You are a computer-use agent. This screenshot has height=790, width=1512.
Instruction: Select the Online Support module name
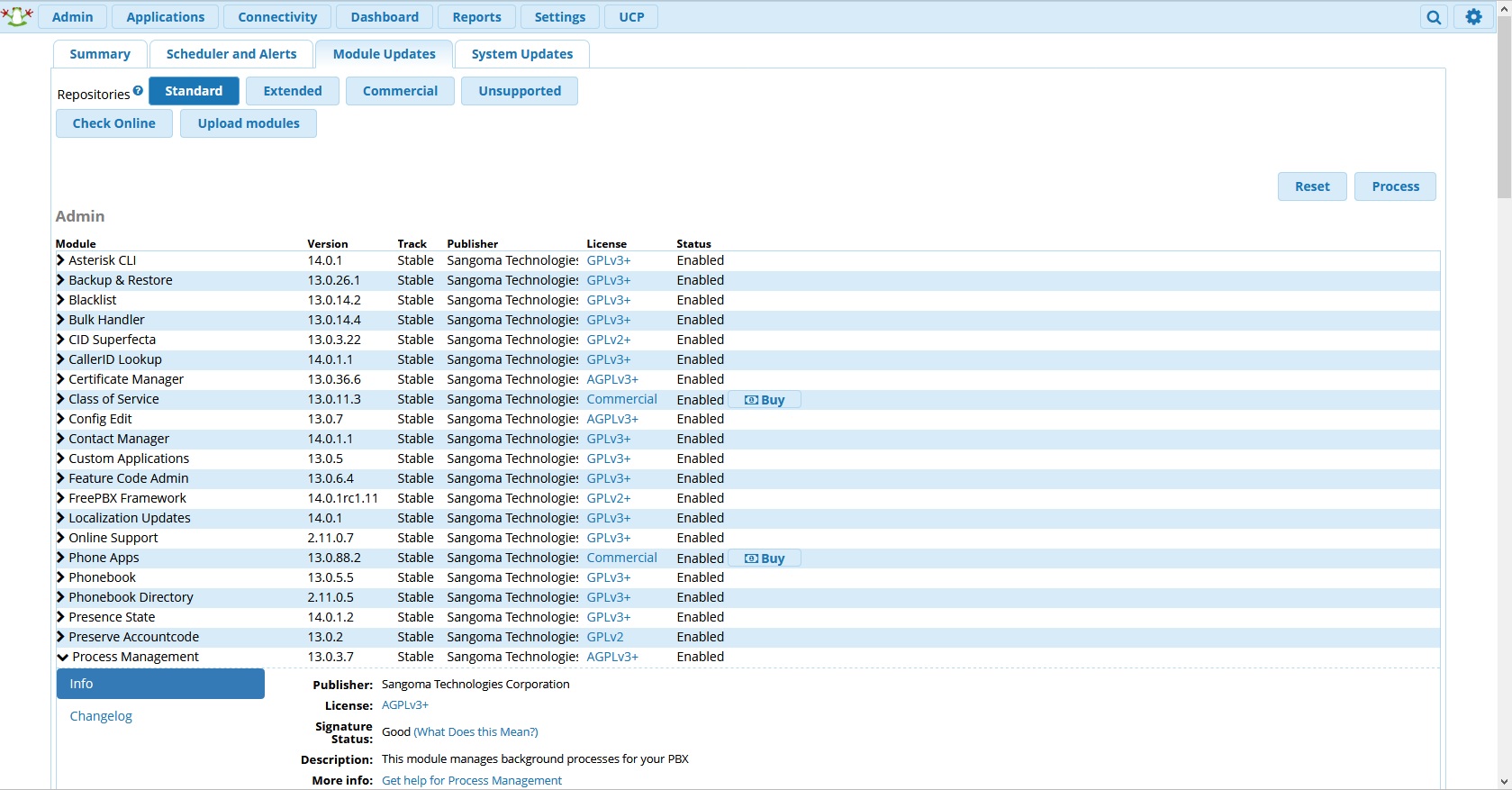tap(113, 538)
